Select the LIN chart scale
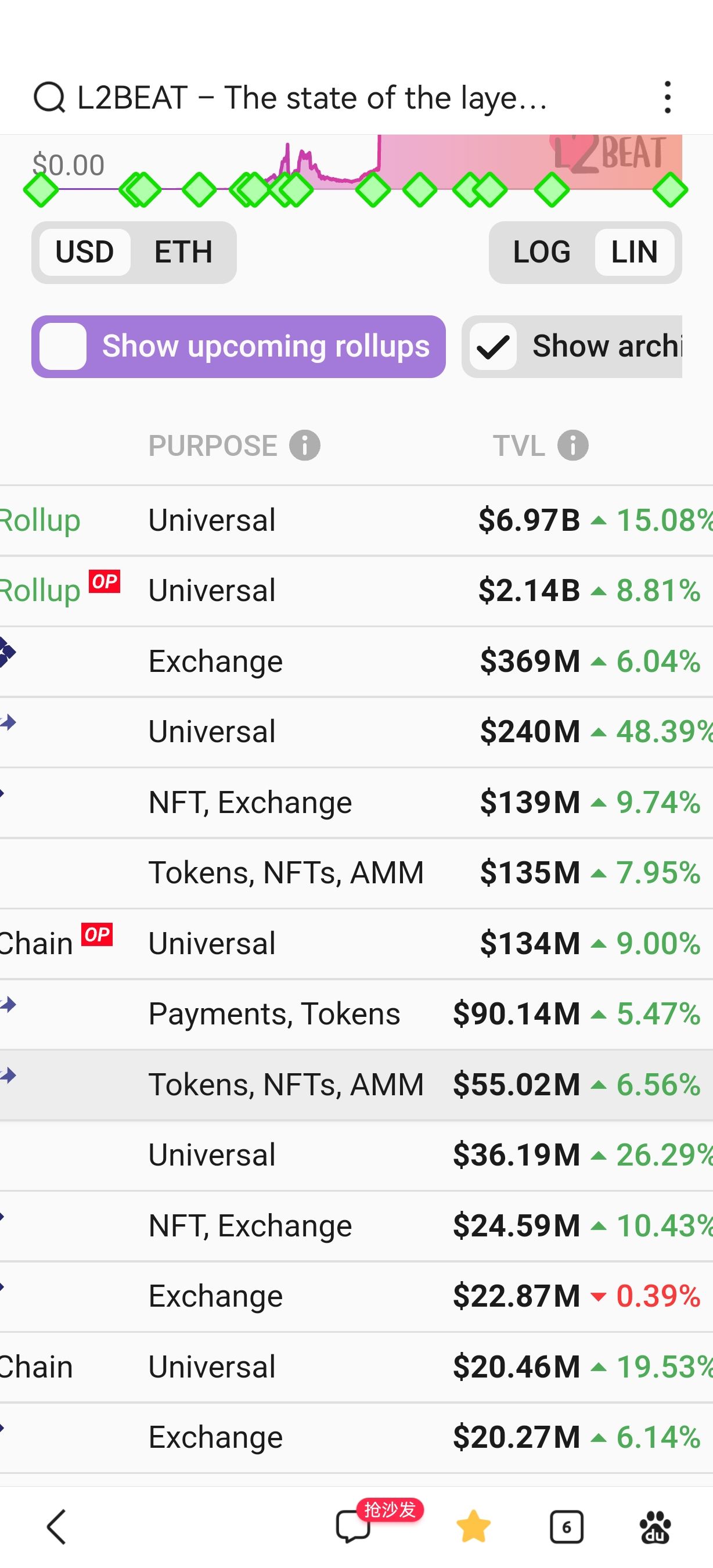Image resolution: width=713 pixels, height=1568 pixels. (634, 252)
